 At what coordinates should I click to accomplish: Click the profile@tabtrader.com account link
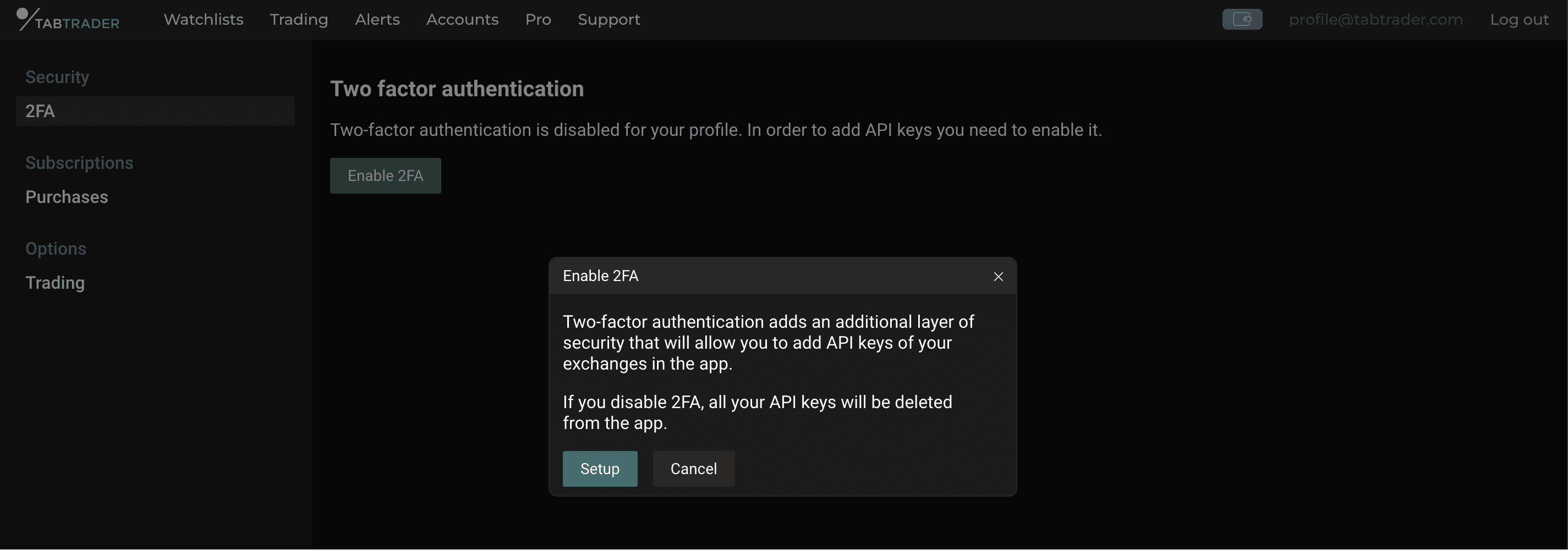(x=1375, y=19)
